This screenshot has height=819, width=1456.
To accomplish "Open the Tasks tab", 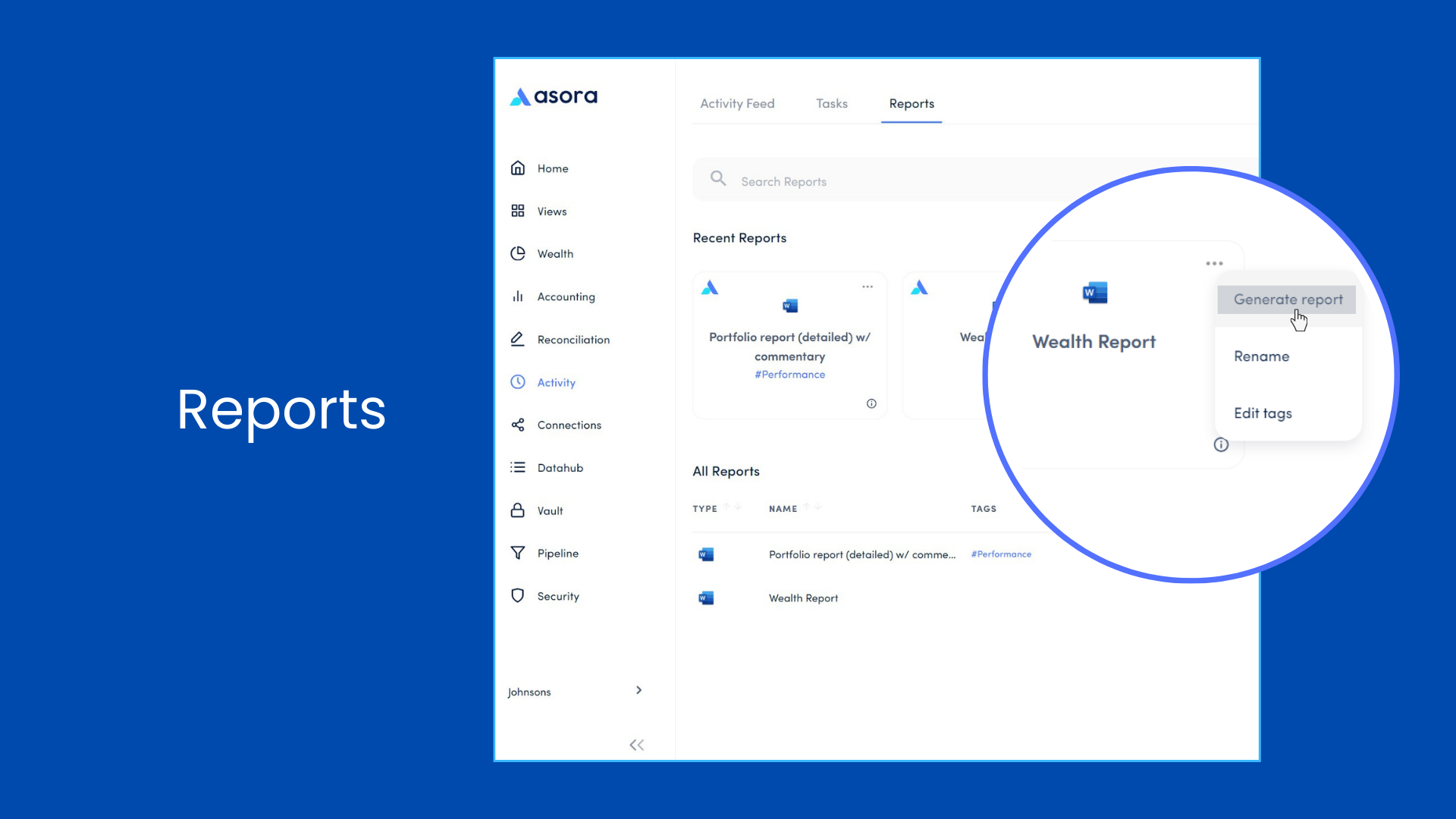I will (x=831, y=103).
